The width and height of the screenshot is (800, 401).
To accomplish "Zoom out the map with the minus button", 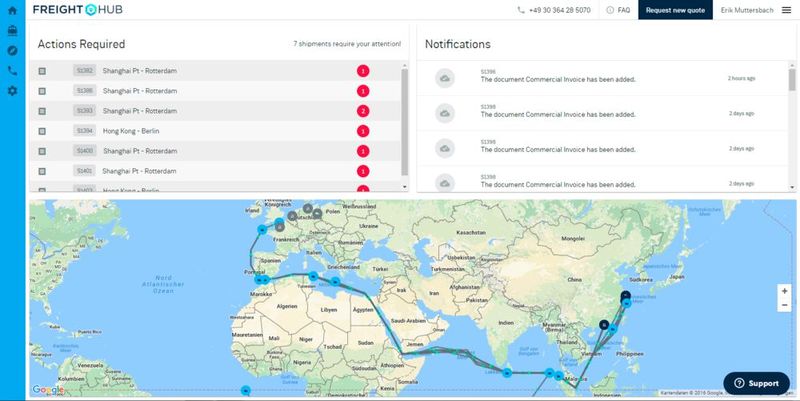I will click(x=784, y=305).
